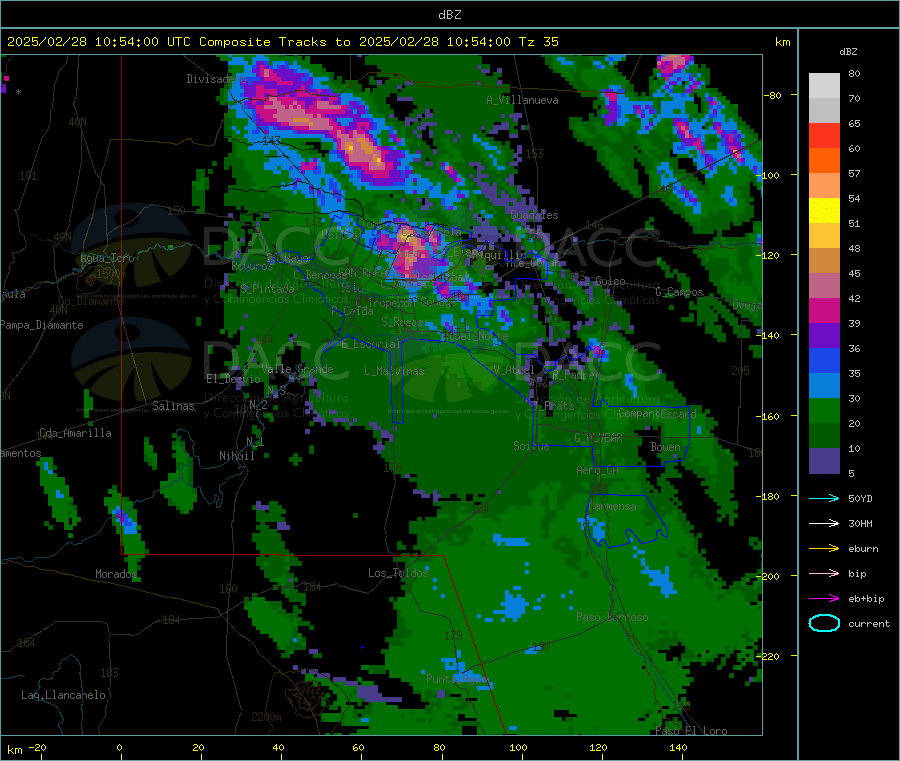Image resolution: width=900 pixels, height=761 pixels.
Task: Select the red 65–60 dBZ legend swatch
Action: (x=824, y=135)
